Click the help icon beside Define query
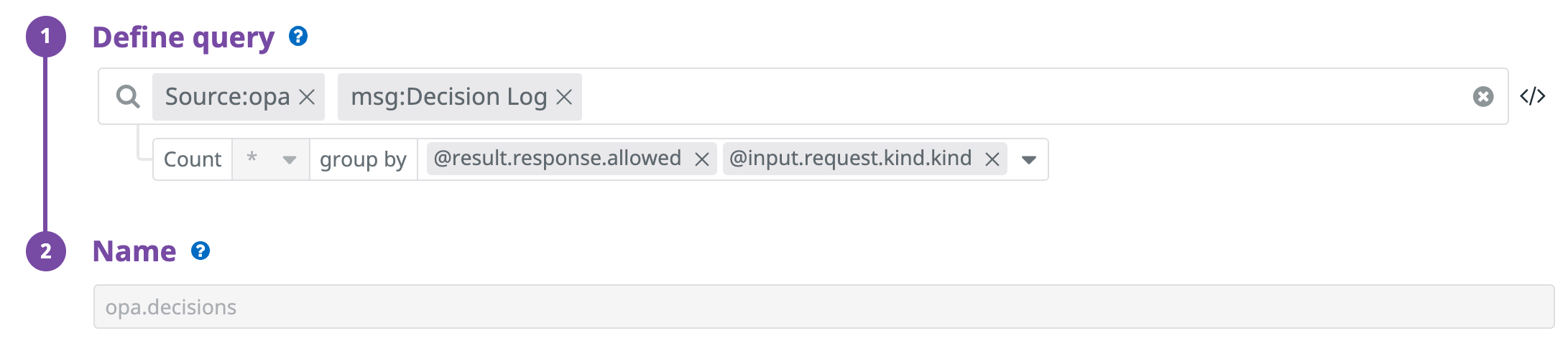This screenshot has height=346, width=1568. point(298,36)
